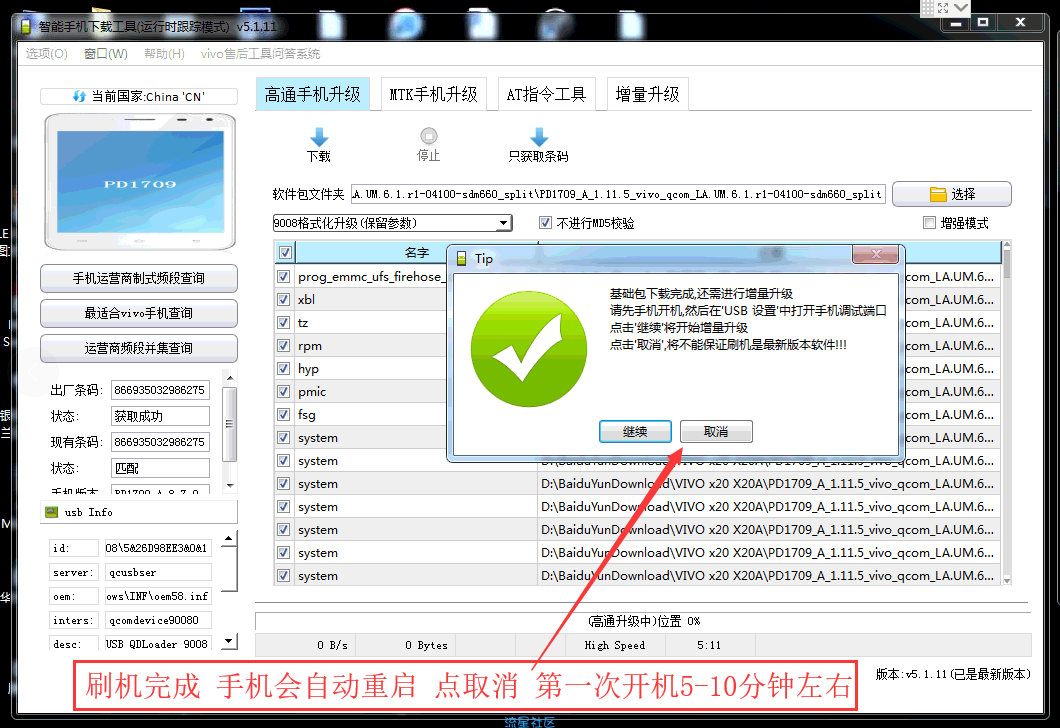Switch to the 高通手机升级 tab
This screenshot has height=728, width=1060.
click(312, 95)
